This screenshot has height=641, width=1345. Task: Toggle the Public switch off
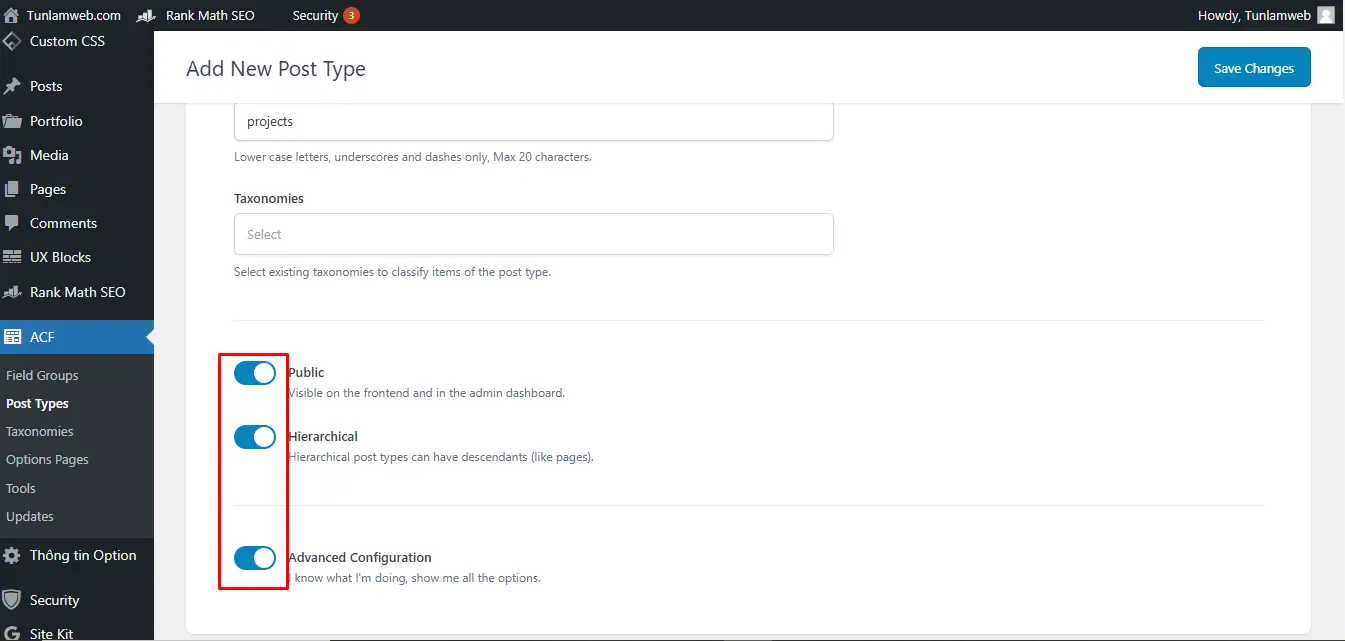(255, 373)
